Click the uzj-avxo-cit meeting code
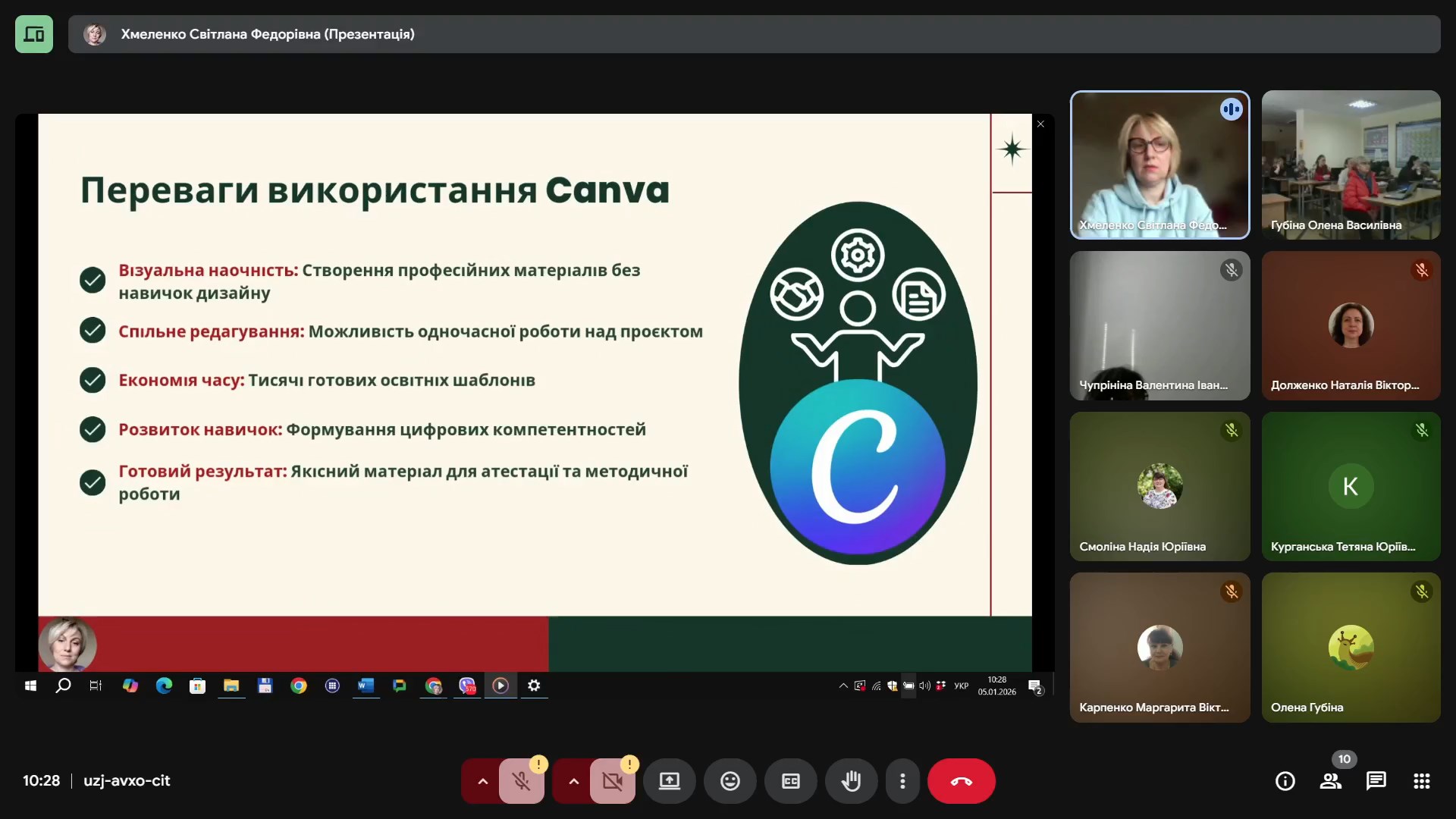1456x819 pixels. click(x=127, y=780)
